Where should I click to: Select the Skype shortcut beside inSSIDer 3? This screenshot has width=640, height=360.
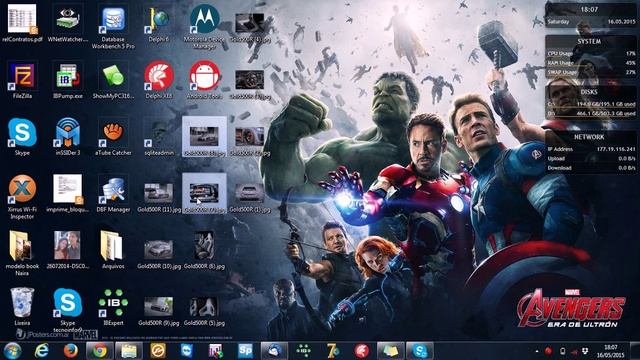(22, 137)
